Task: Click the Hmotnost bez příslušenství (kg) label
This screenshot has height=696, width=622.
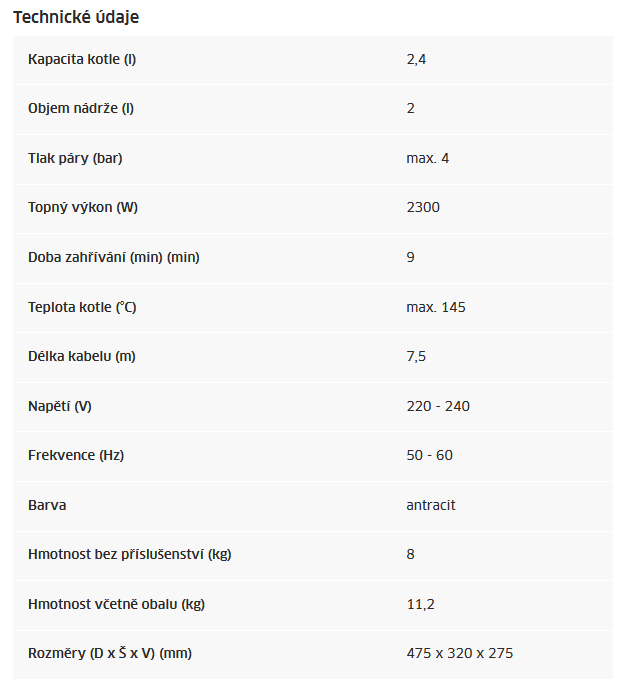Action: click(x=130, y=554)
